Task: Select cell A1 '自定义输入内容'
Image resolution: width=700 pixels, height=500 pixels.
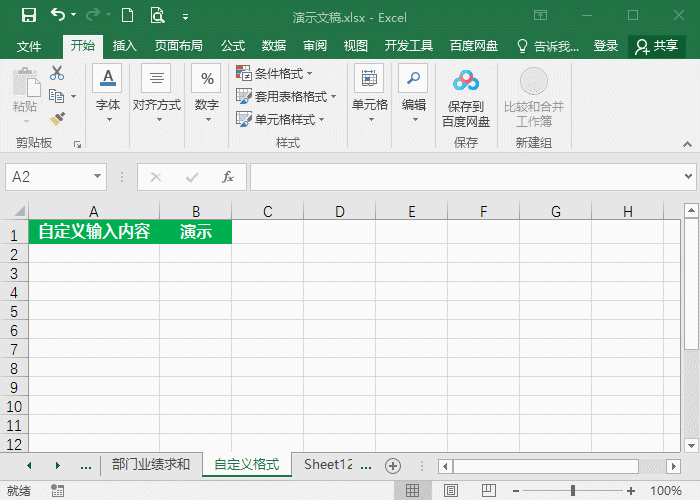Action: coord(94,232)
